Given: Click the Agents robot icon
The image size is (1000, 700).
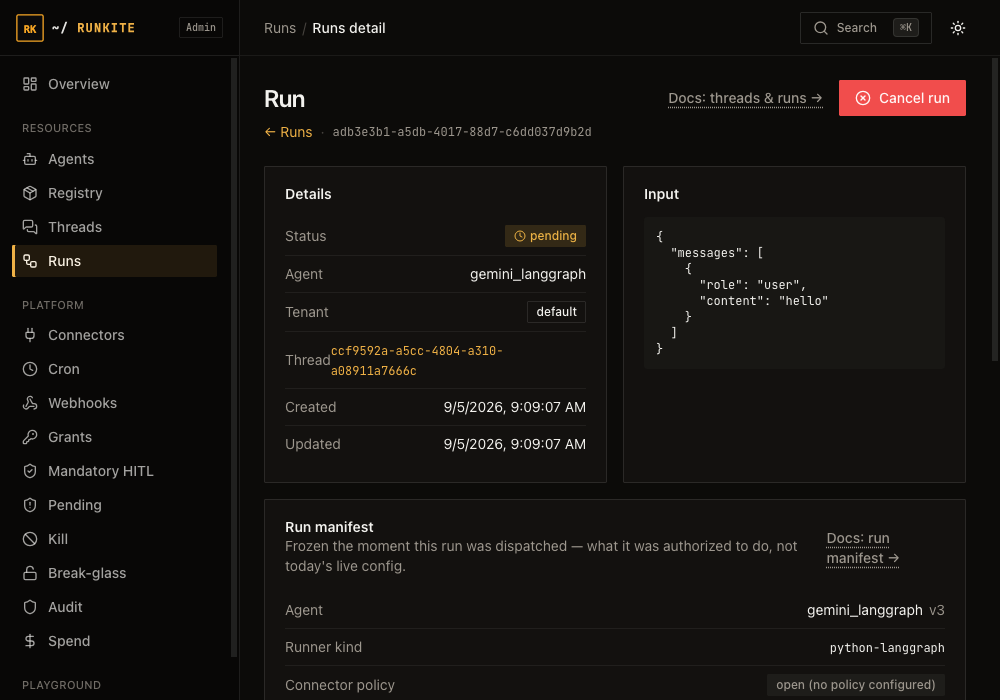Looking at the screenshot, I should pyautogui.click(x=30, y=159).
